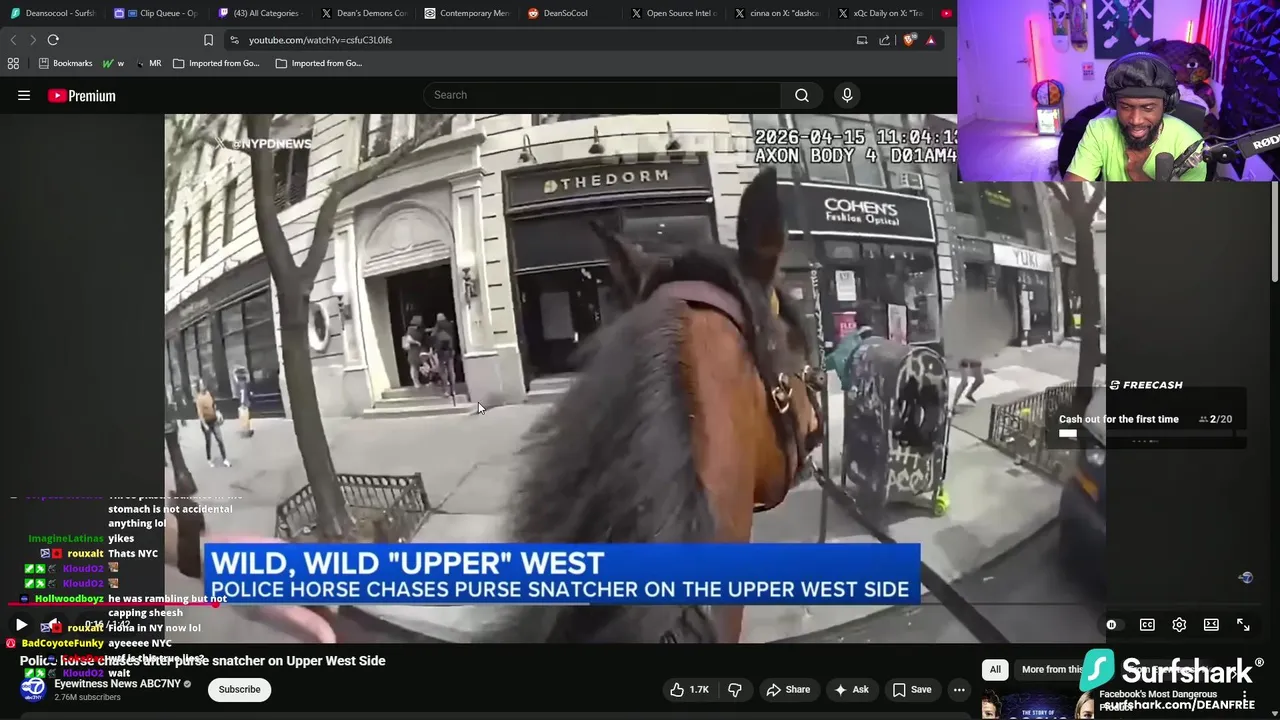Go forward with the browser forward arrow
1280x720 pixels.
[x=33, y=40]
